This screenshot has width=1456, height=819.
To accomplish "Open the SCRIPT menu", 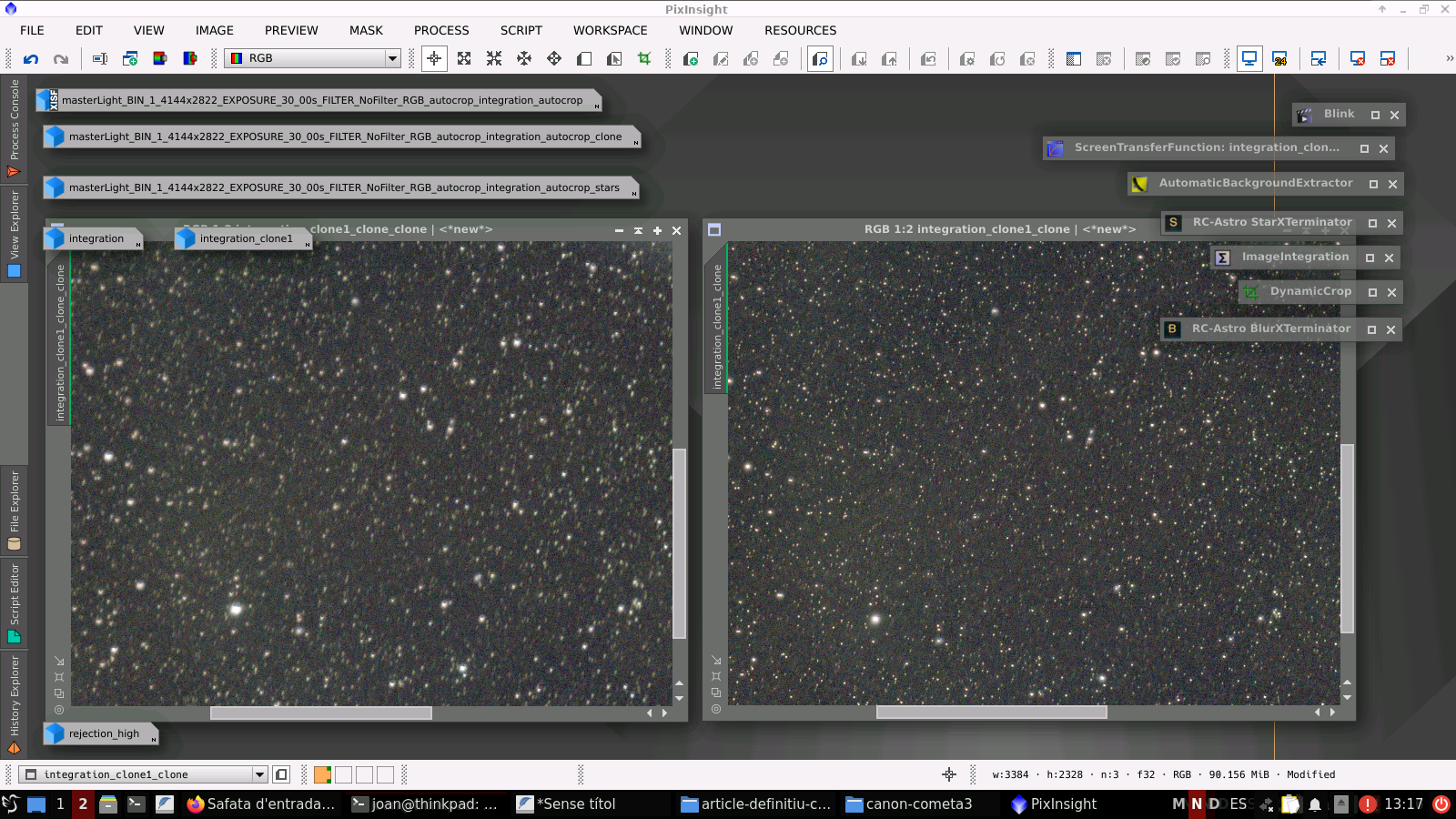I will tap(521, 30).
